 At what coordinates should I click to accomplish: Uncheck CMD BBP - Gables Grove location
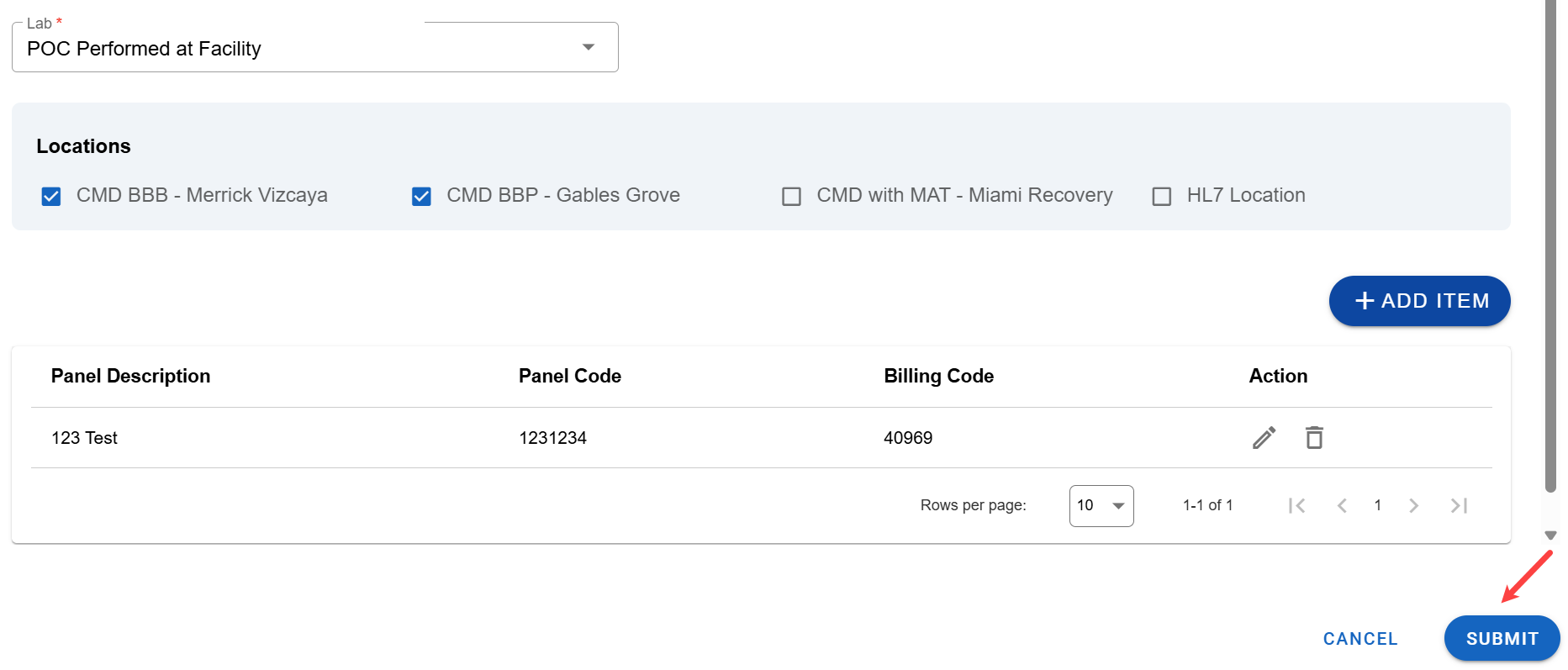click(x=421, y=197)
